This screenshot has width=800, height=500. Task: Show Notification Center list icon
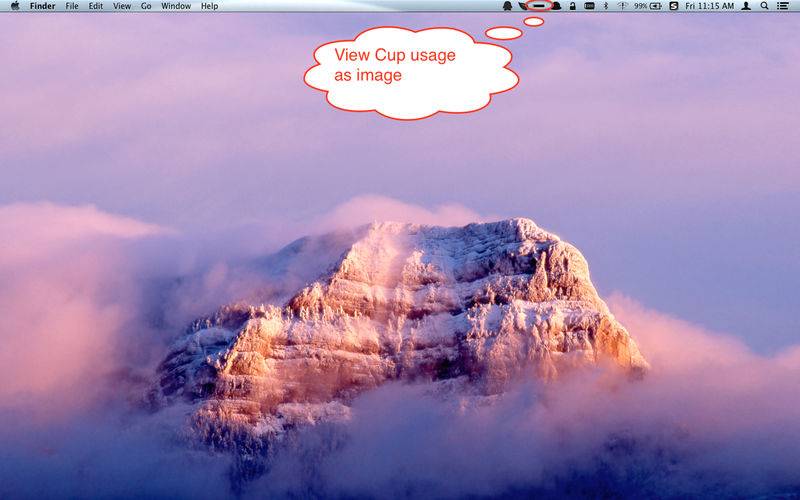[x=782, y=6]
